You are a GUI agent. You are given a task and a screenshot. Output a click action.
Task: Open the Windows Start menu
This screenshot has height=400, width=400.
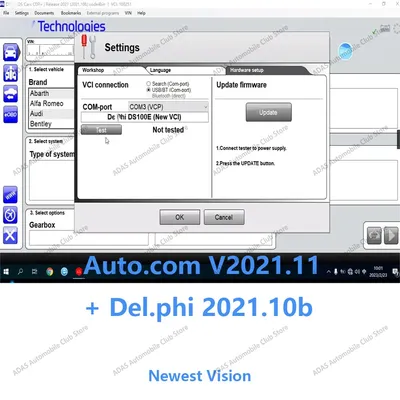point(6,272)
